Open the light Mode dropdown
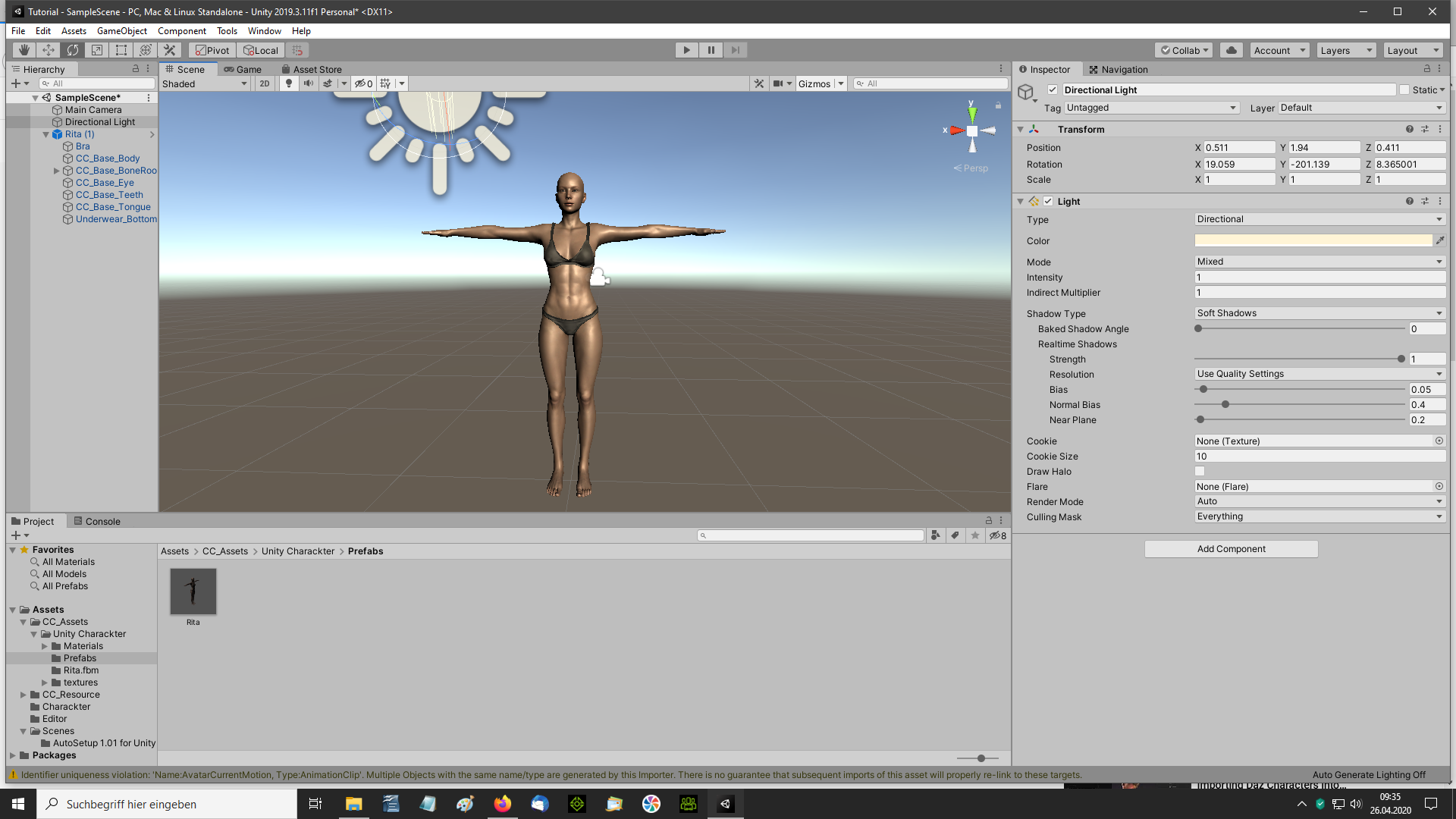 tap(1319, 262)
